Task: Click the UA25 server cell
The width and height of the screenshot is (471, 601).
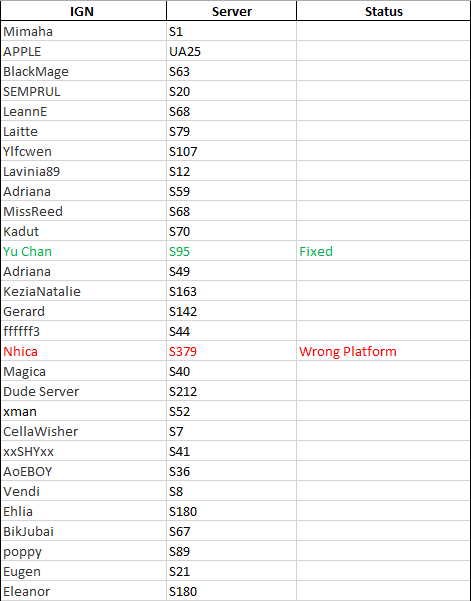Action: point(231,51)
